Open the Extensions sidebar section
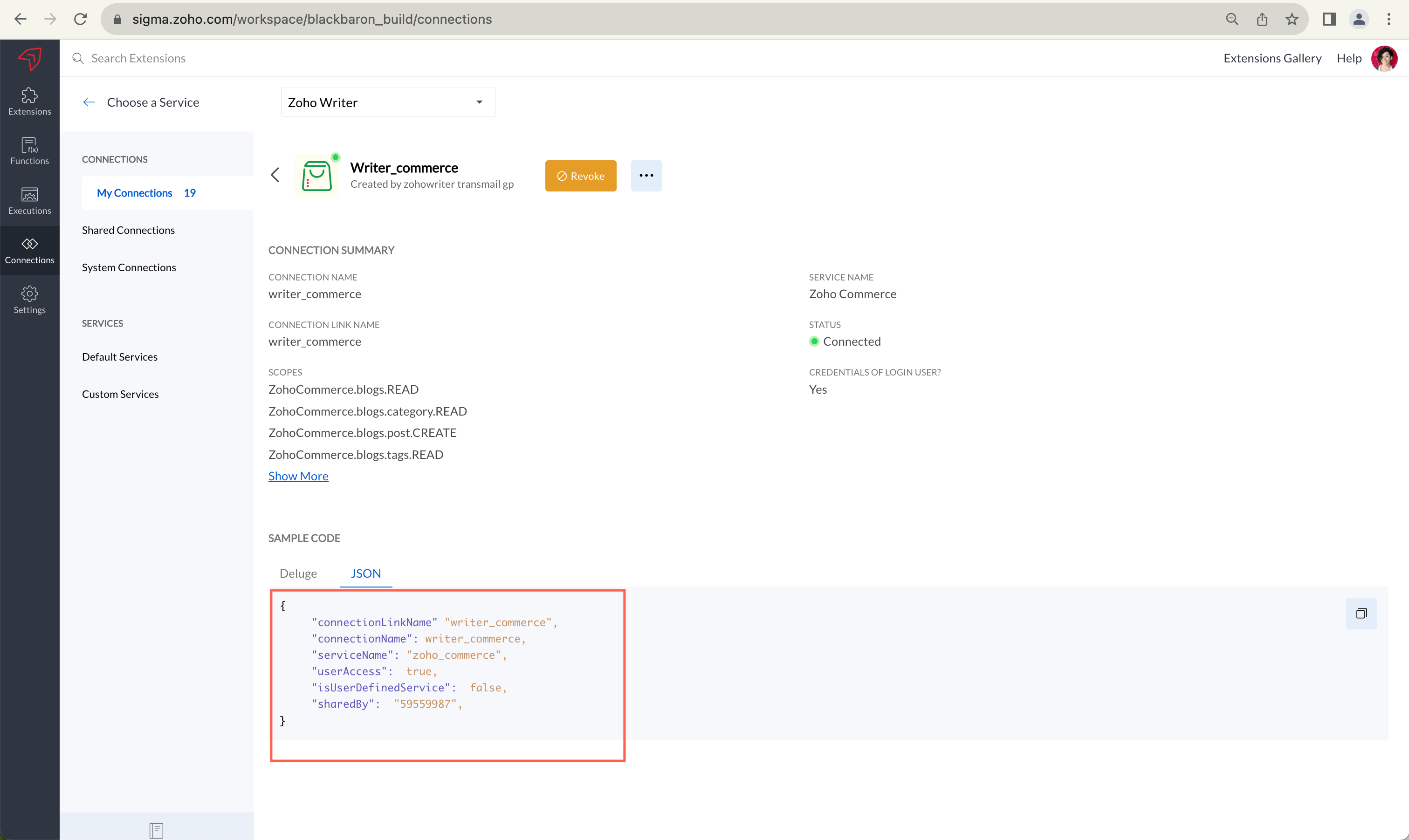 pyautogui.click(x=29, y=102)
